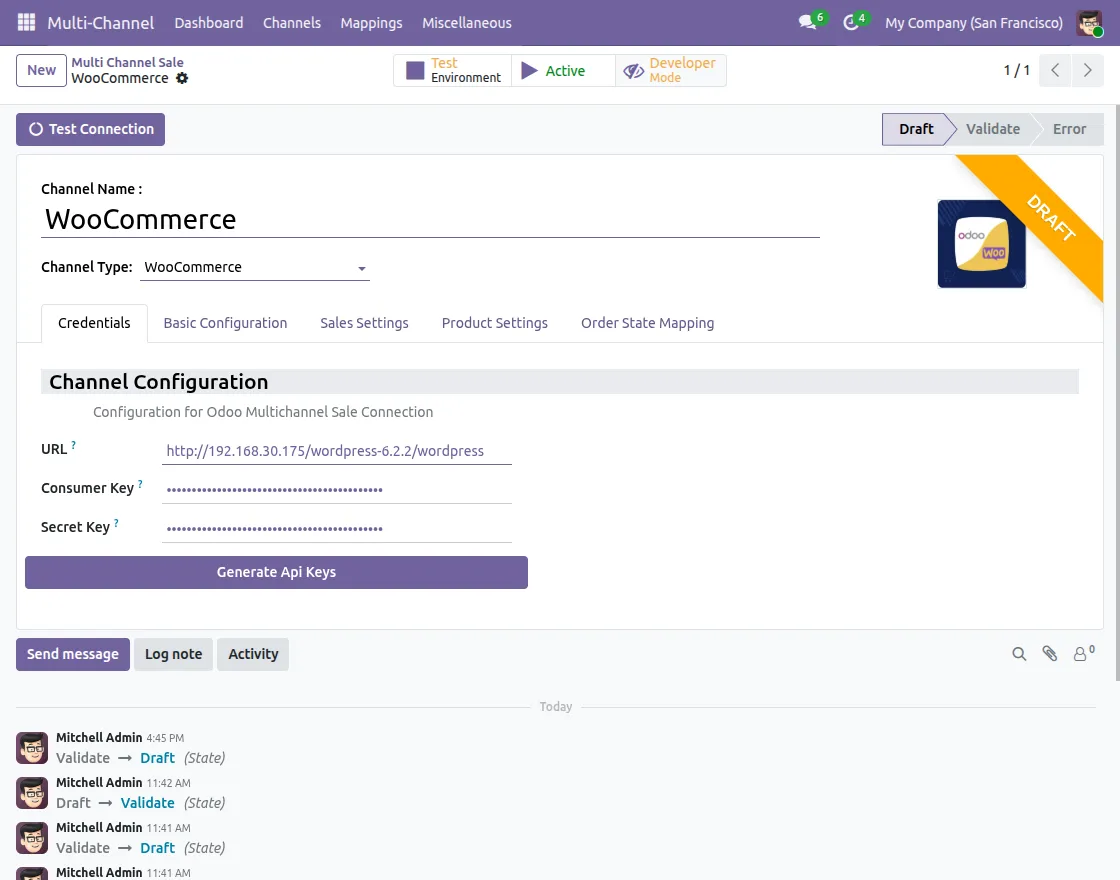The height and width of the screenshot is (880, 1120).
Task: Click the Activity button
Action: click(x=253, y=654)
